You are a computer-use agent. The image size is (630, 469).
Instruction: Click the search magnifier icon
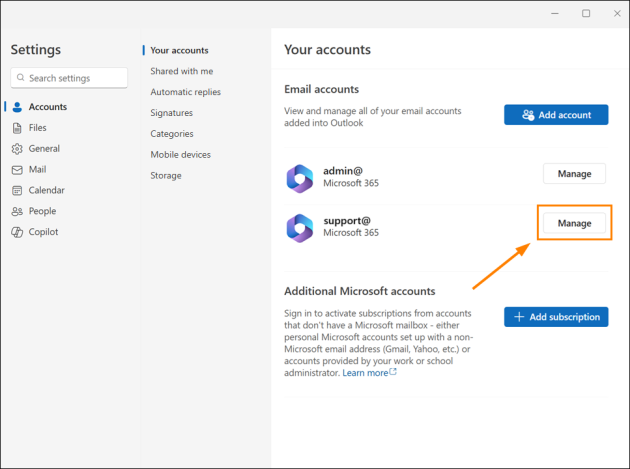[x=20, y=77]
